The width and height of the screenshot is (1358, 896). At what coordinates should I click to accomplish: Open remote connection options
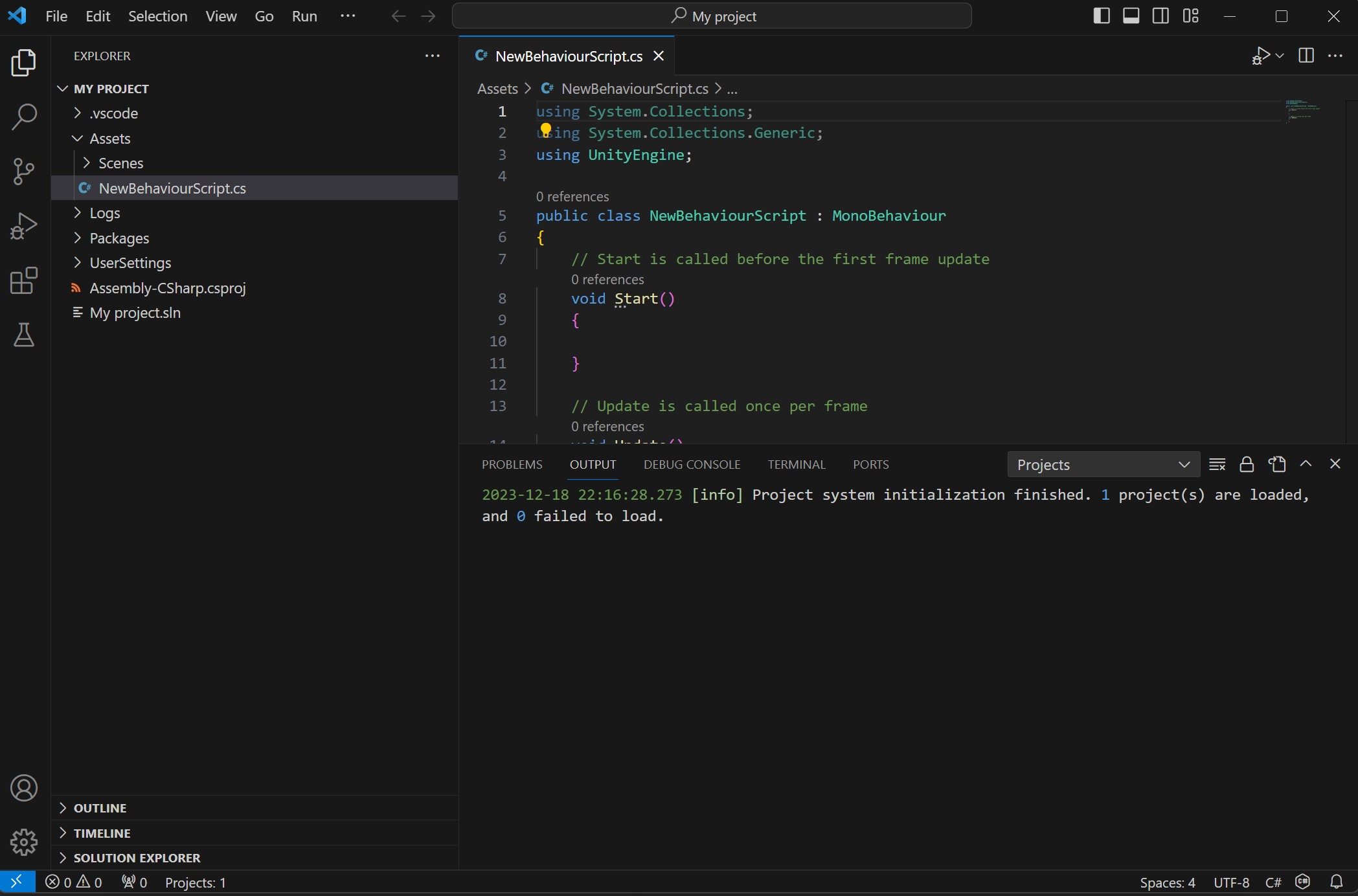17,882
